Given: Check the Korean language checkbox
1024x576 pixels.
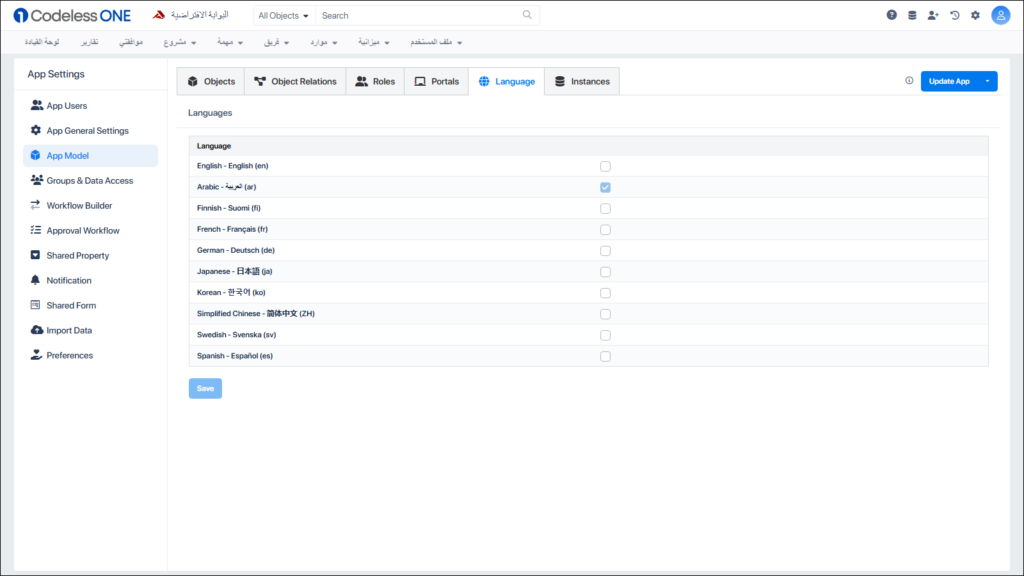Looking at the screenshot, I should tap(605, 293).
